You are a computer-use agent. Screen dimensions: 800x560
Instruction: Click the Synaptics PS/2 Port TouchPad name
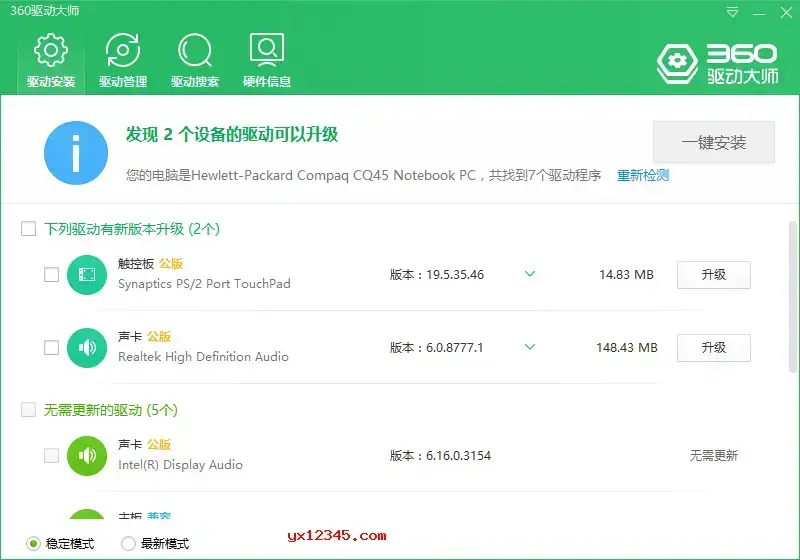click(x=204, y=284)
